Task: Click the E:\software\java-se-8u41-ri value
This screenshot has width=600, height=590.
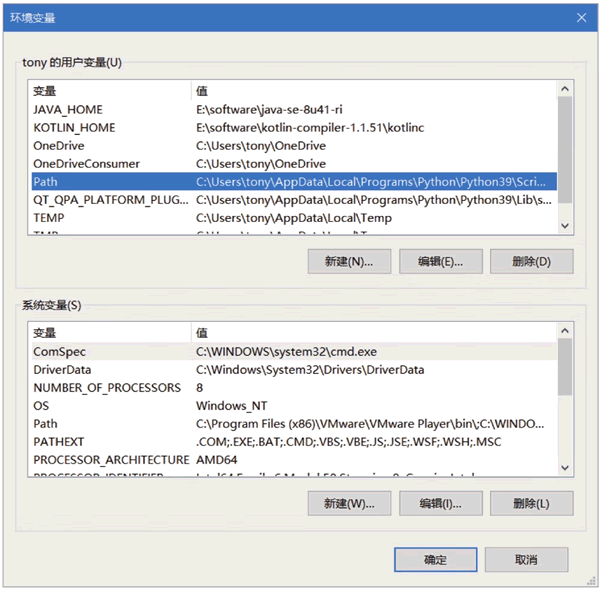Action: point(269,110)
